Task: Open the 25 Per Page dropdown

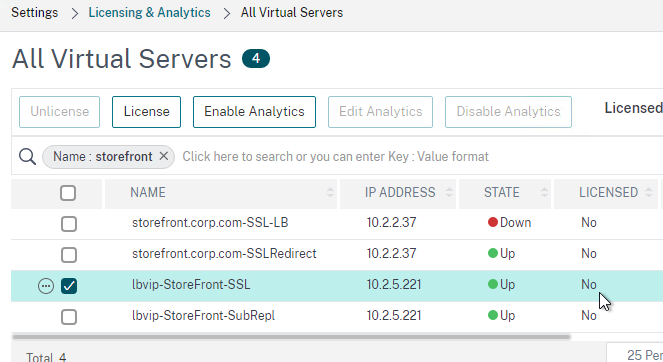Action: tap(635, 354)
